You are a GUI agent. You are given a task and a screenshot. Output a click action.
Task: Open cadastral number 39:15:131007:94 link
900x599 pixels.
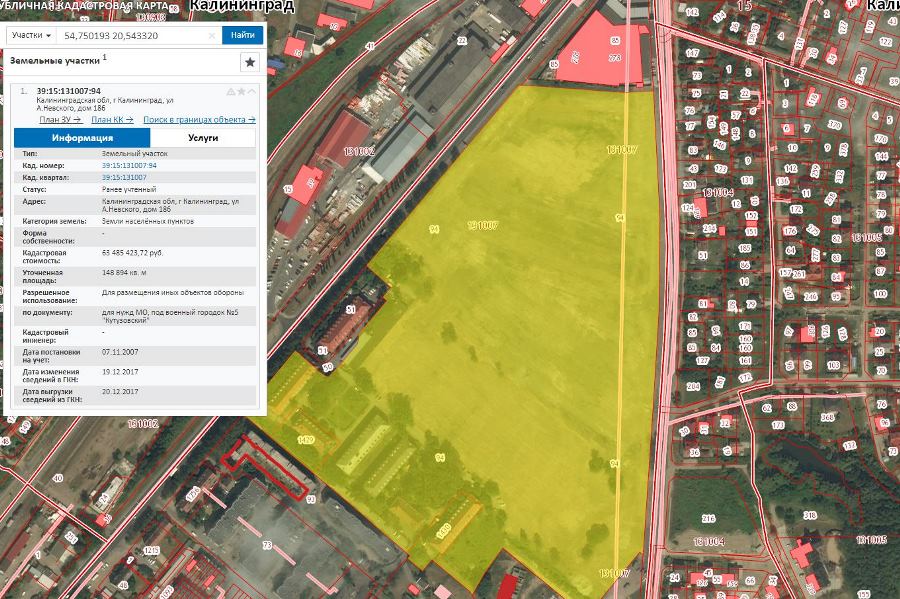click(129, 165)
